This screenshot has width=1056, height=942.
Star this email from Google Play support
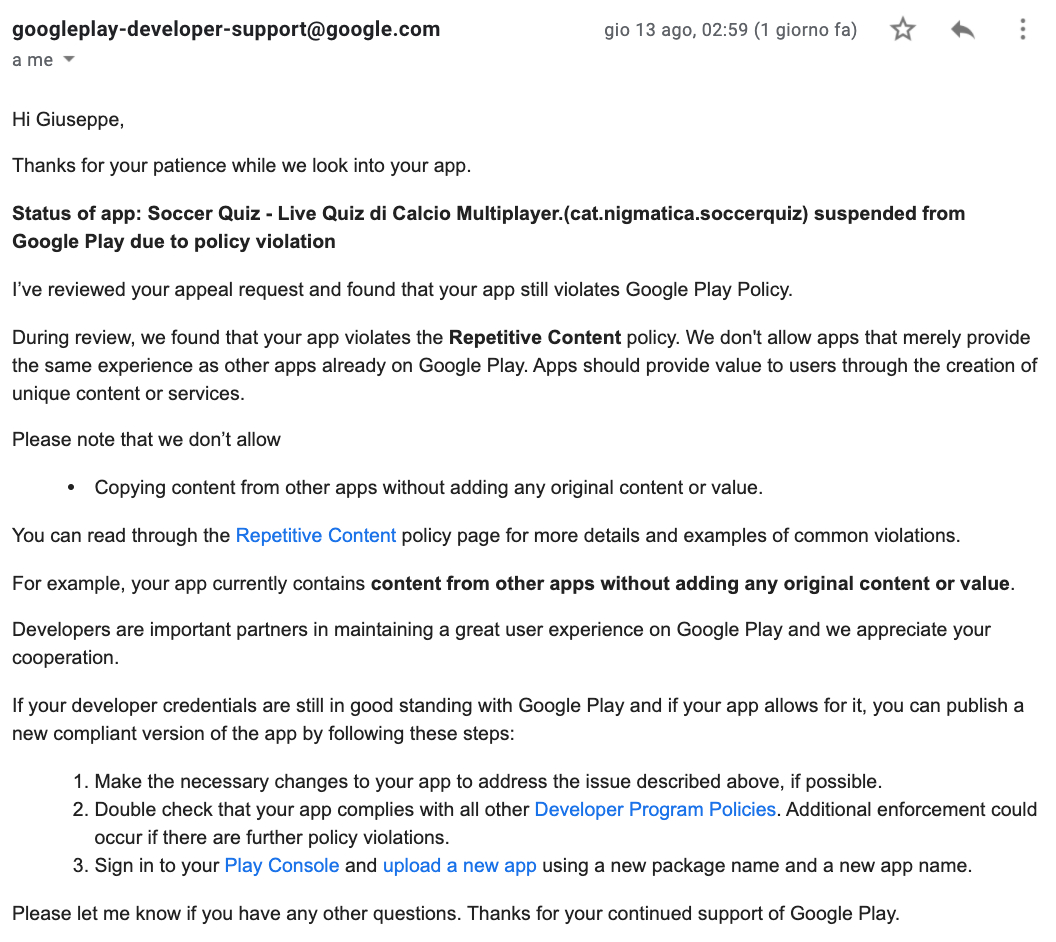[902, 29]
